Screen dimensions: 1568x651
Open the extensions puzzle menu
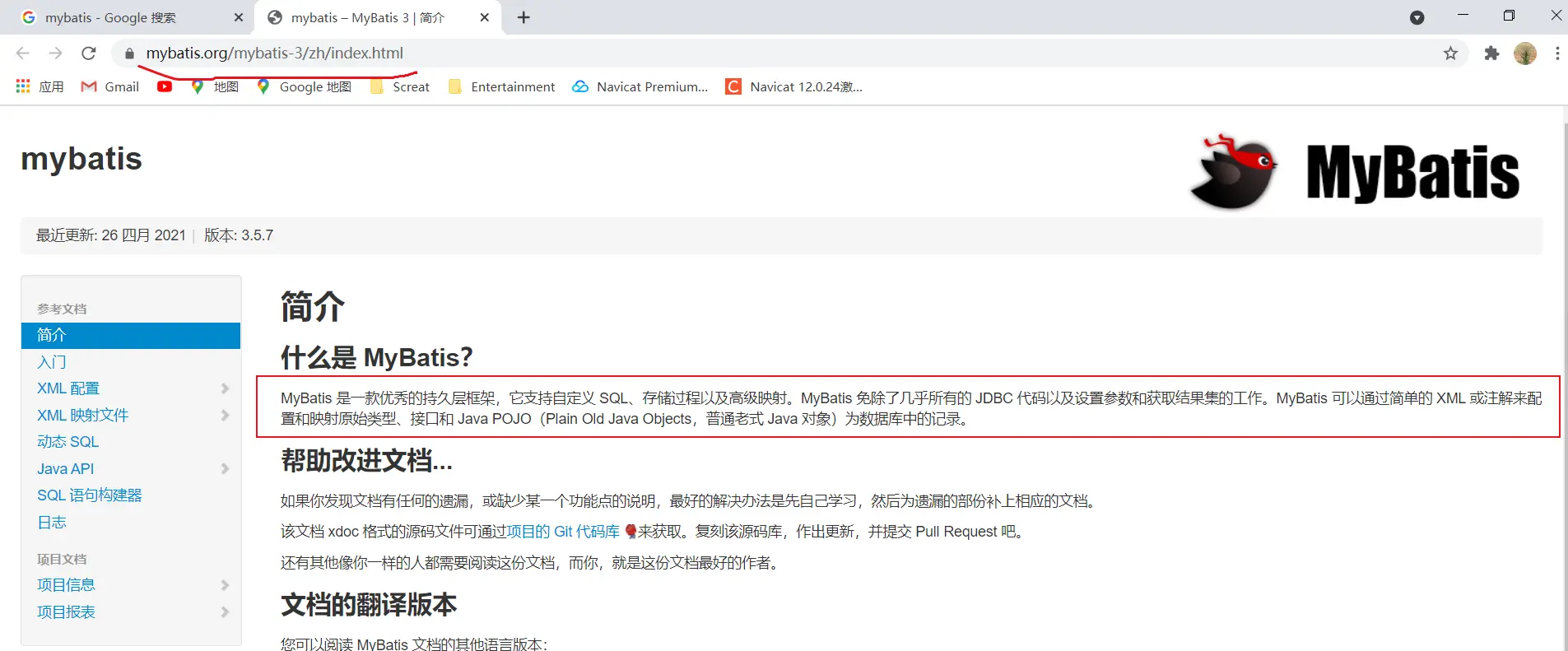click(x=1491, y=53)
